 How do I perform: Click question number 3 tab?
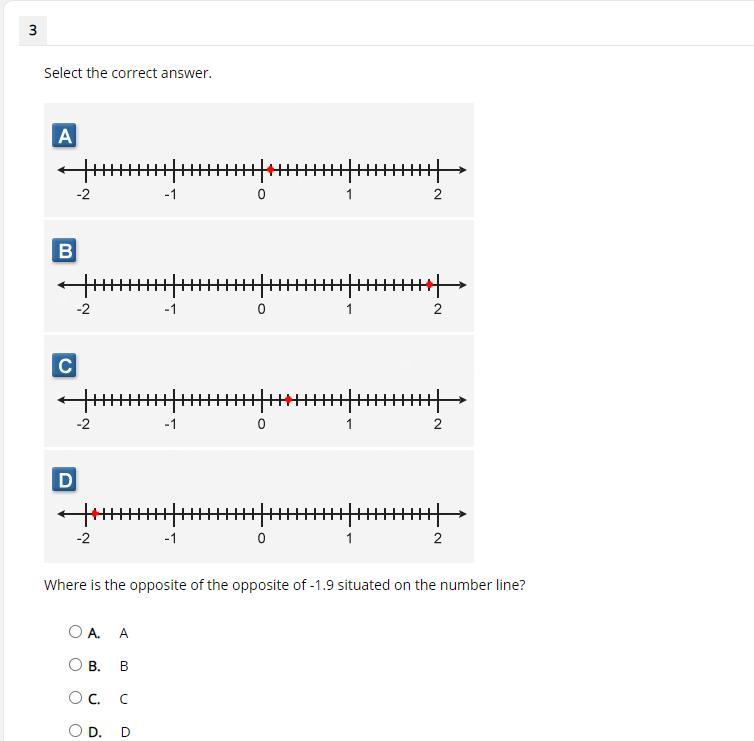click(33, 30)
